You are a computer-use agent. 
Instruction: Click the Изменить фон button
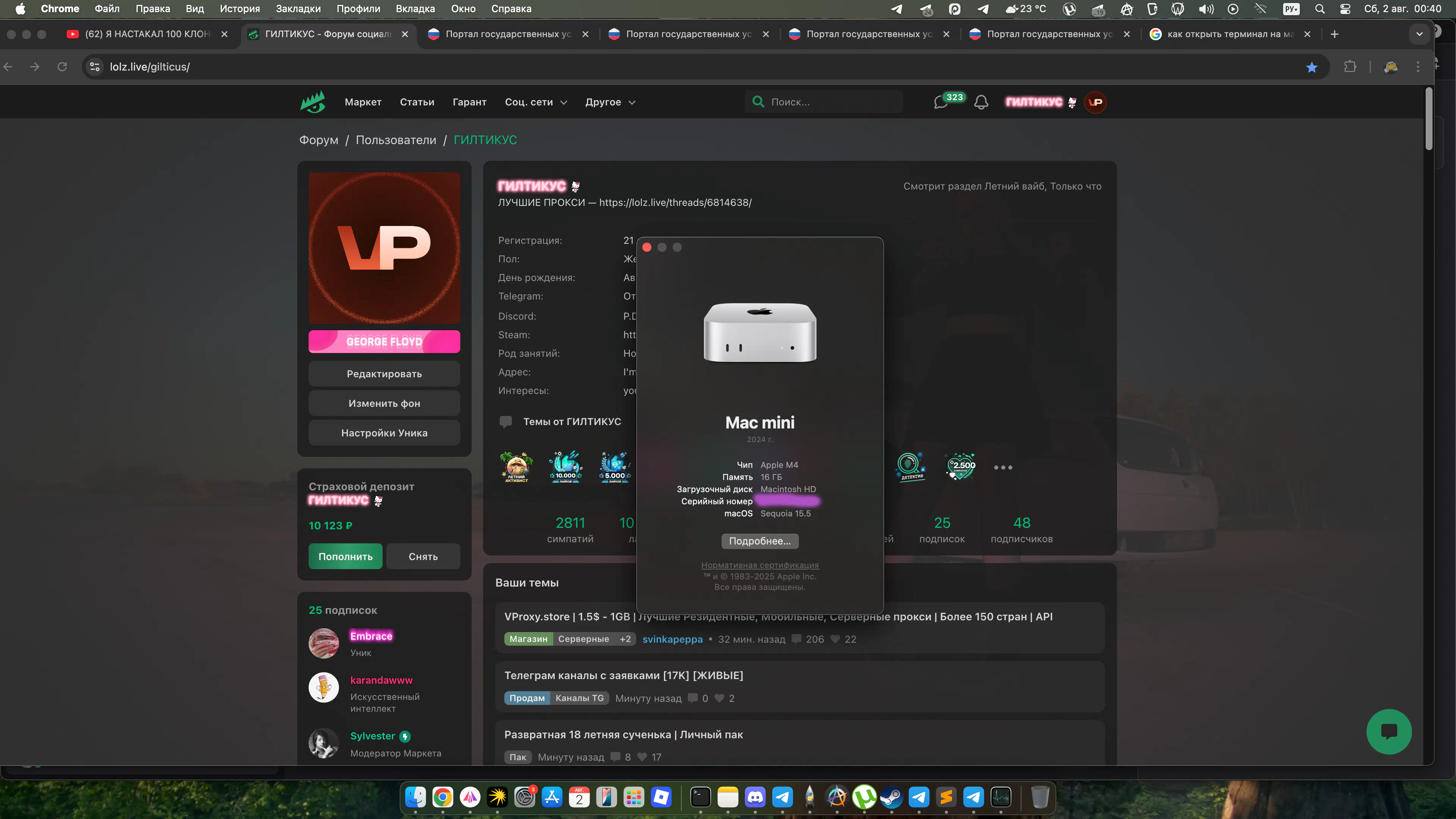tap(384, 403)
